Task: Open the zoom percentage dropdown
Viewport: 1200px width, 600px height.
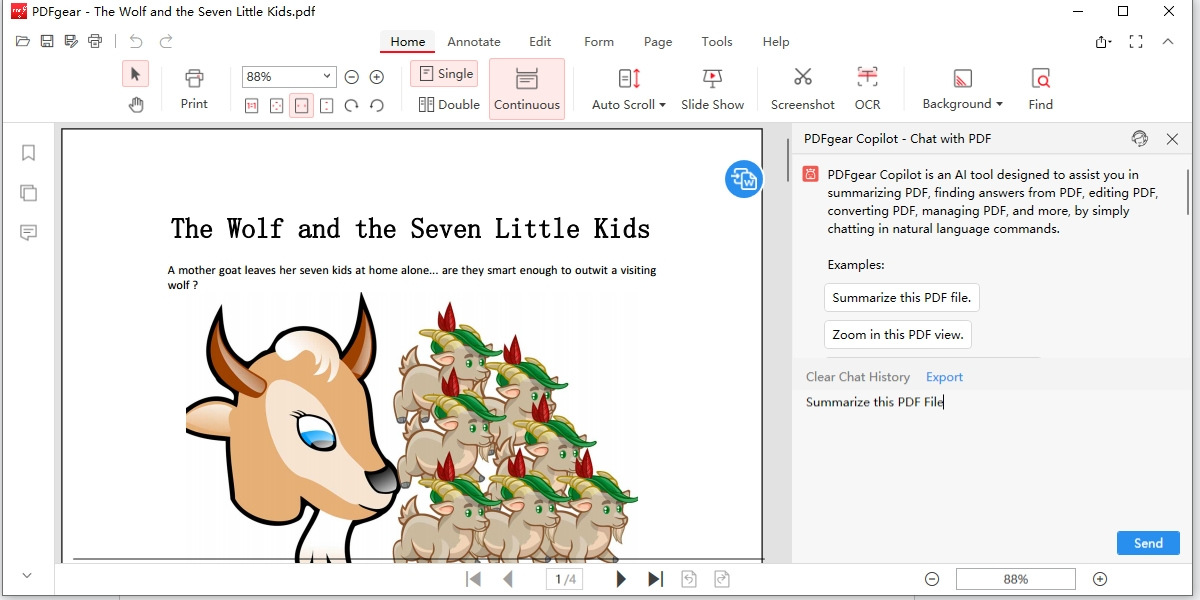Action: pyautogui.click(x=327, y=76)
